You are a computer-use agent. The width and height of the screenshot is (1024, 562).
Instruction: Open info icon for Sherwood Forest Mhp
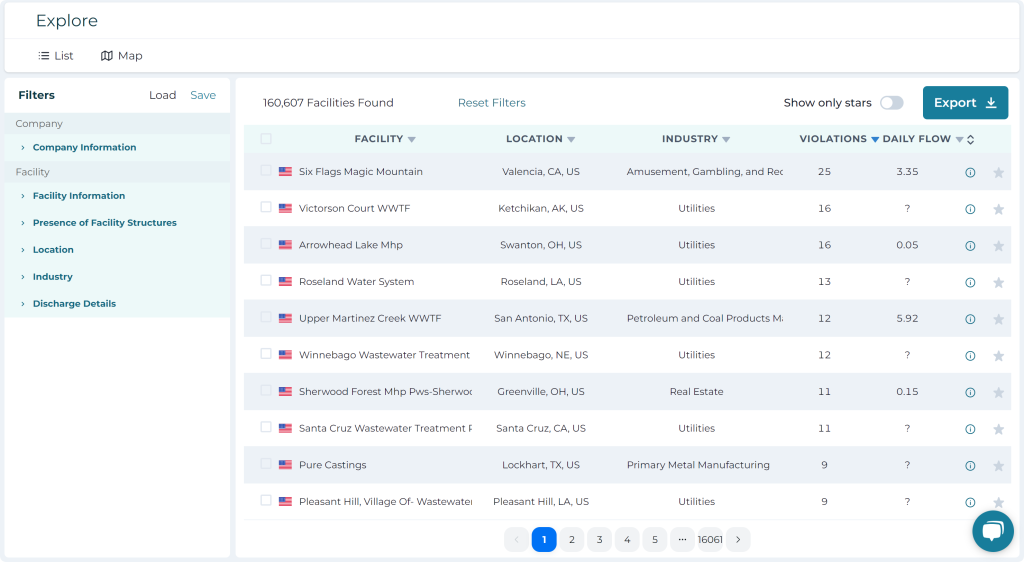[x=970, y=393]
